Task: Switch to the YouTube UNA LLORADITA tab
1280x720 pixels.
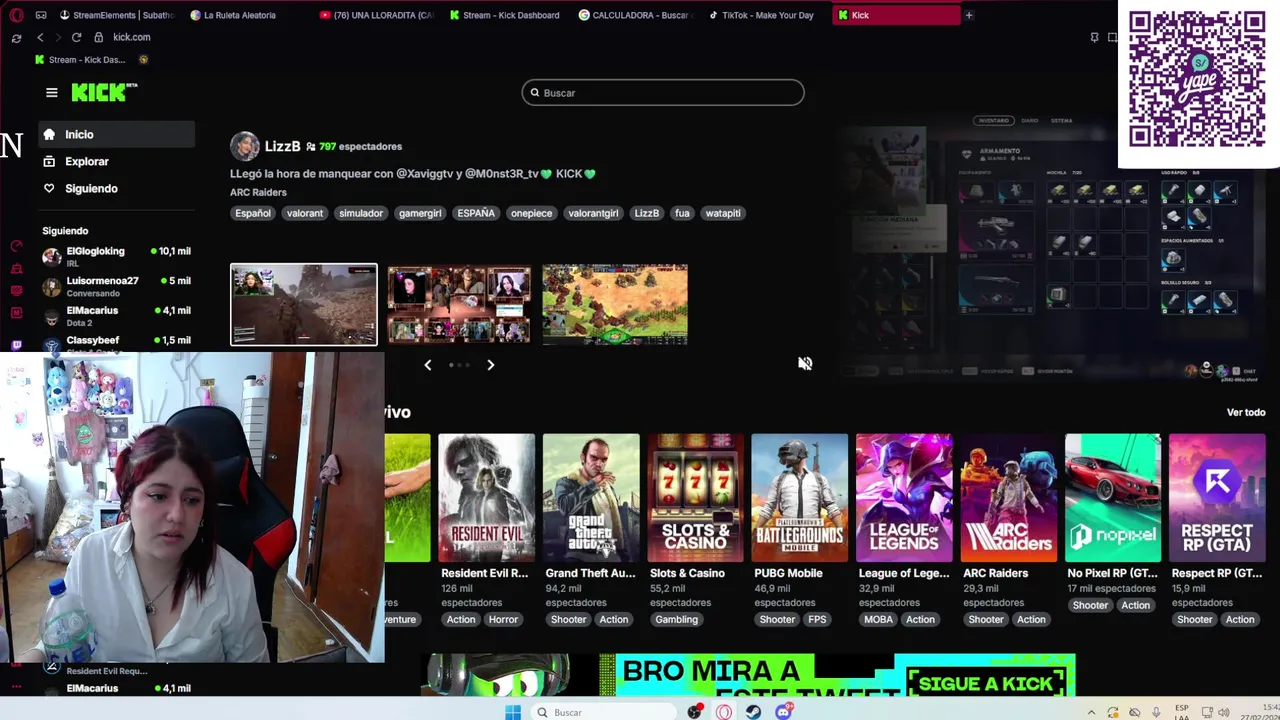Action: coord(378,15)
